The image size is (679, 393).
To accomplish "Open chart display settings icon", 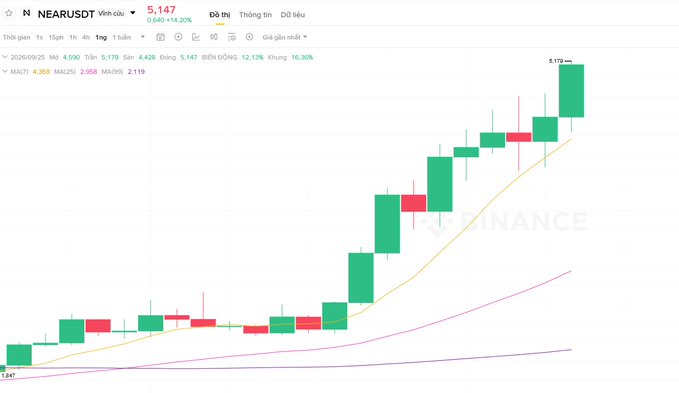I will [x=232, y=37].
